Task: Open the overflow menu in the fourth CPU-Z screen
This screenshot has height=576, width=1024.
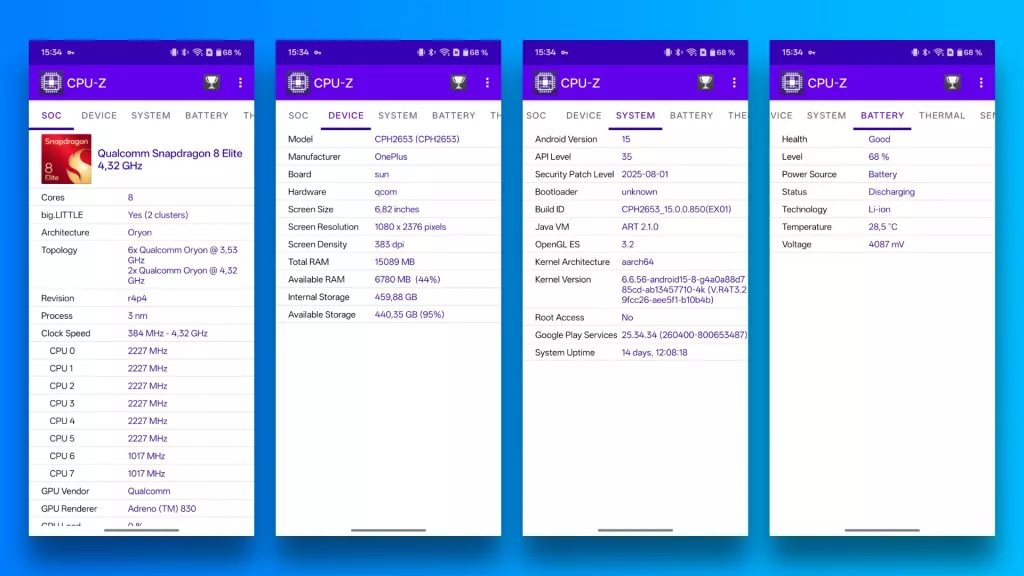Action: coord(981,82)
